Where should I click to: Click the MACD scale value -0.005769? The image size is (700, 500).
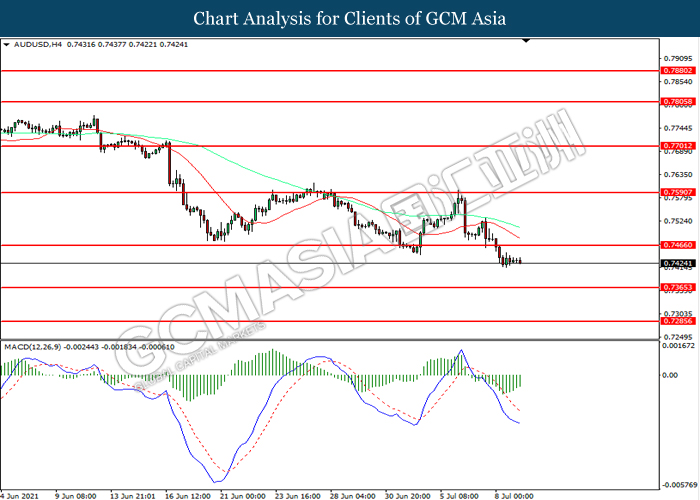pos(679,485)
